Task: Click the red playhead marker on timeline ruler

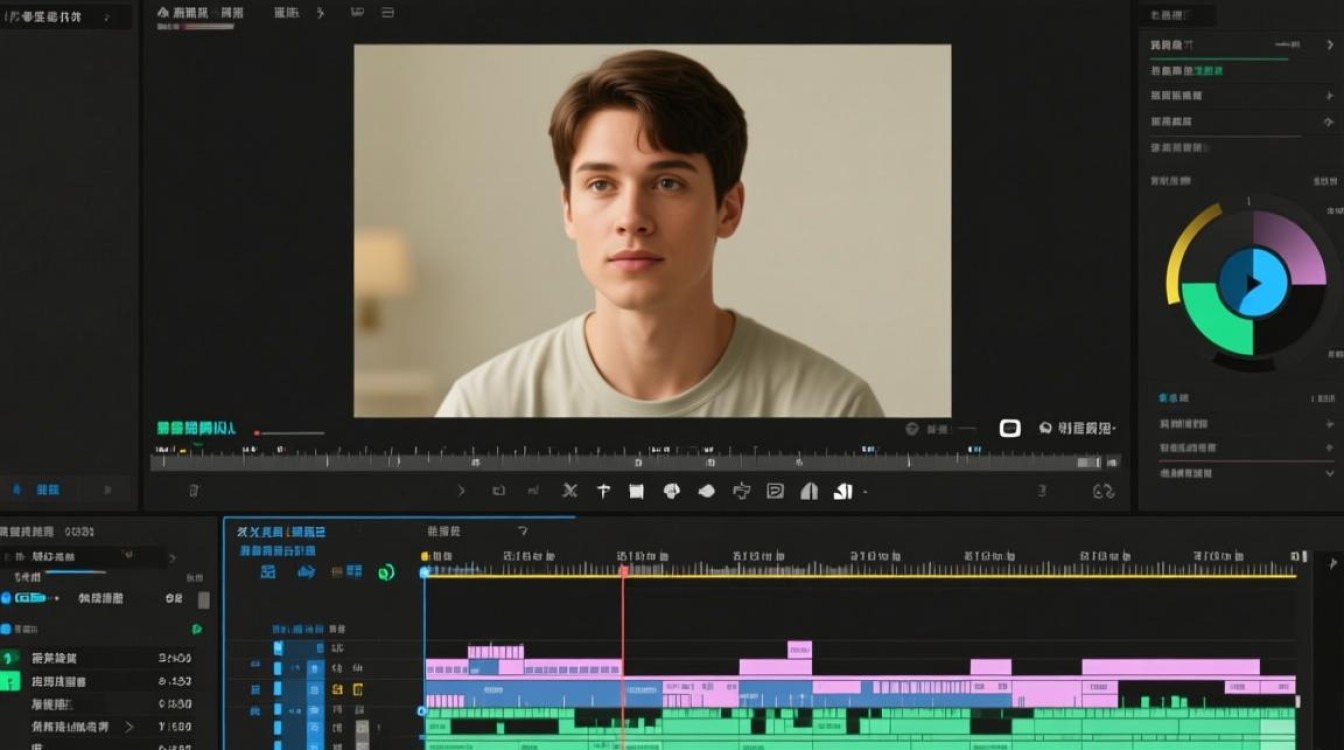Action: (623, 570)
